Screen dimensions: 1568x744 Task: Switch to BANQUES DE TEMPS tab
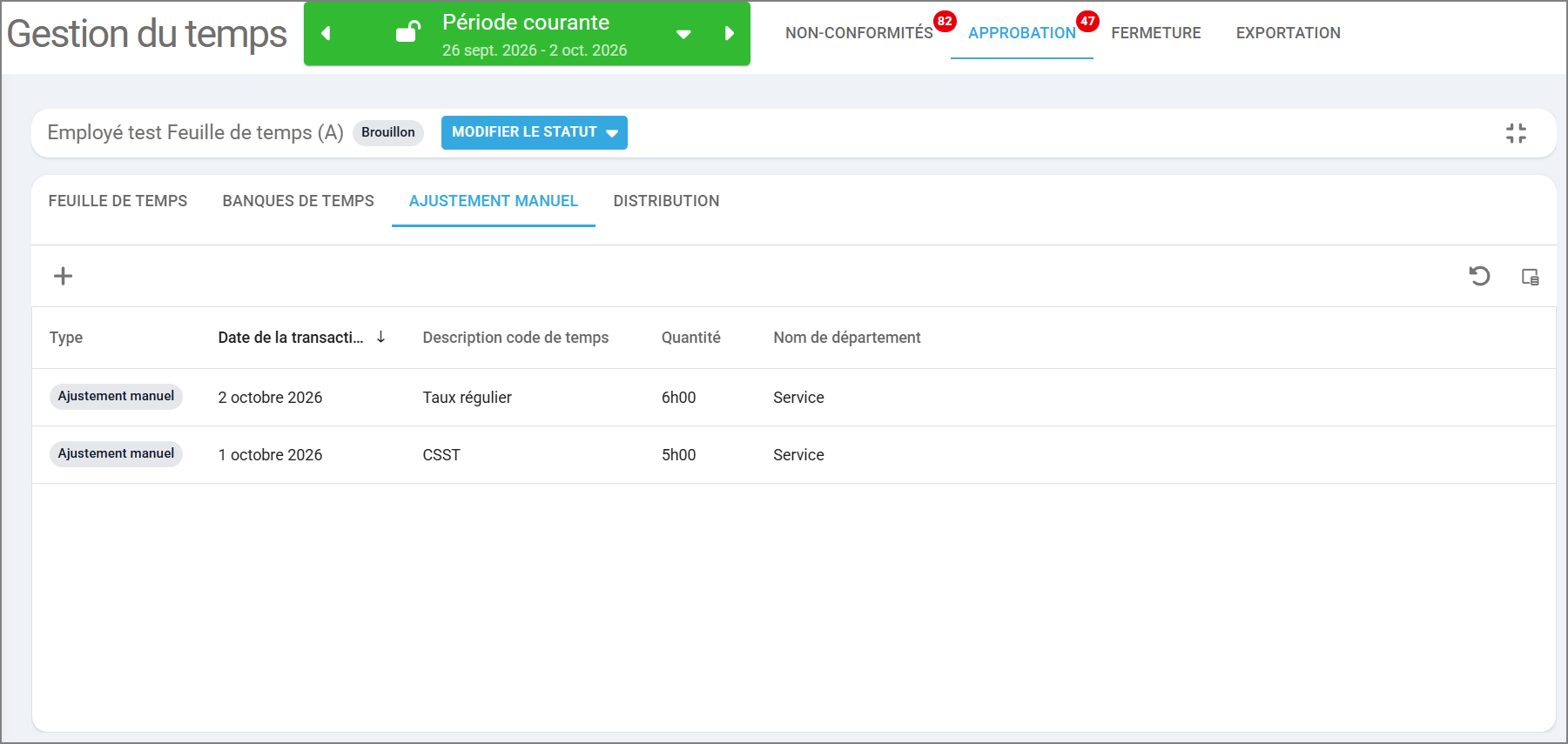[298, 201]
